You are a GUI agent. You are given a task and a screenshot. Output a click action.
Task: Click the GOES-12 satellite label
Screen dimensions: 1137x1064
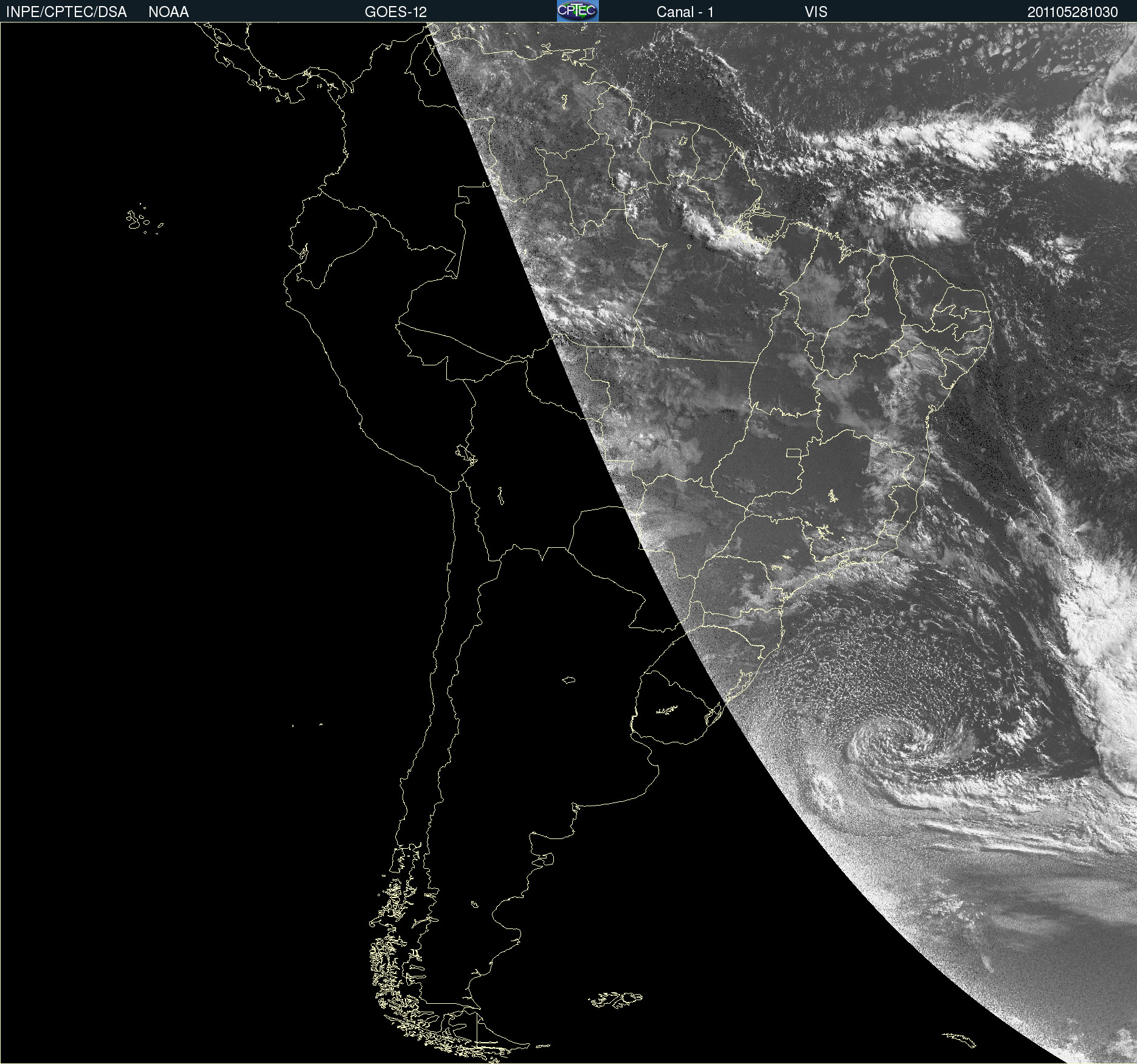(396, 12)
